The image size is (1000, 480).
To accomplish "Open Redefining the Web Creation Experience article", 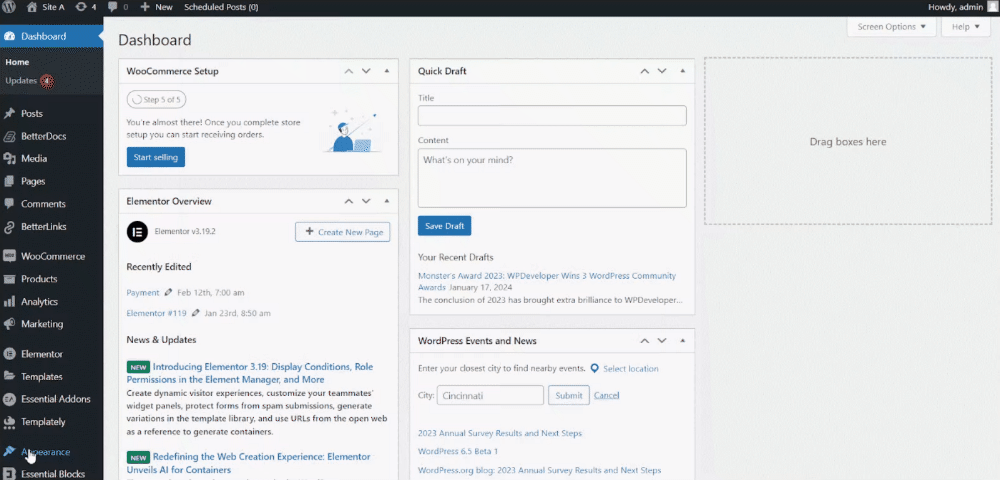I will click(x=249, y=463).
